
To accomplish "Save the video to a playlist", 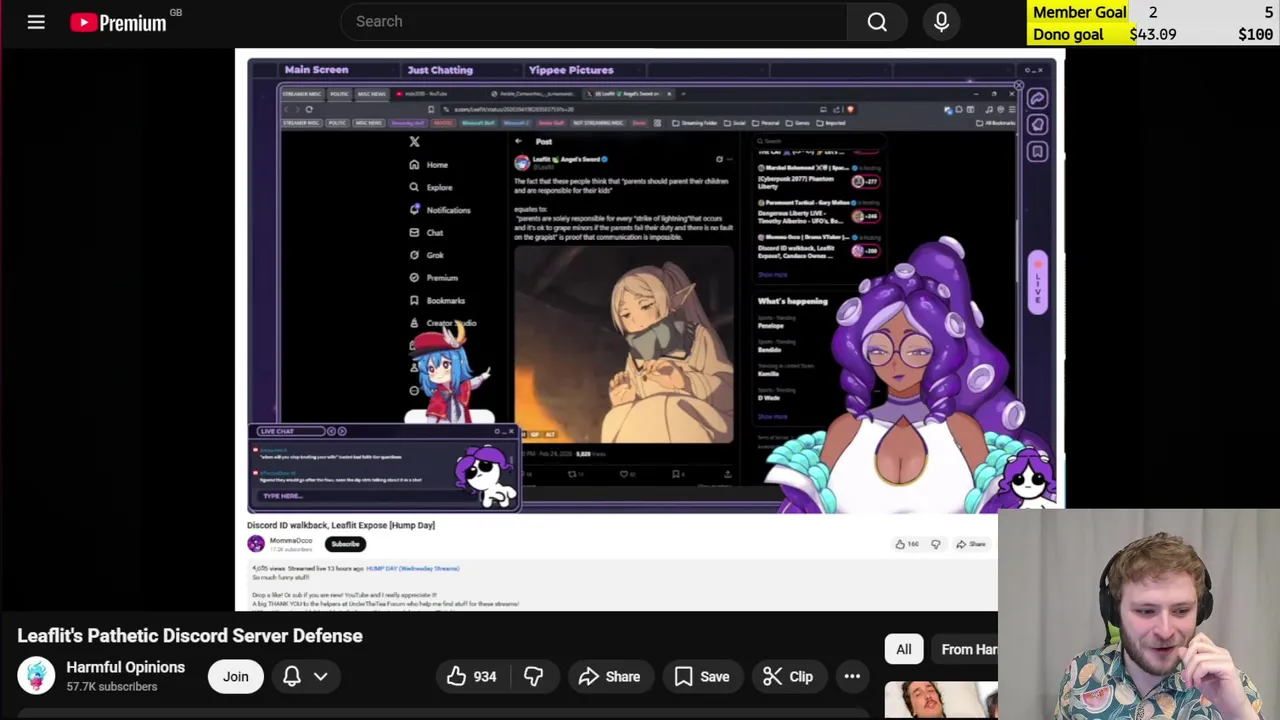I will point(702,677).
